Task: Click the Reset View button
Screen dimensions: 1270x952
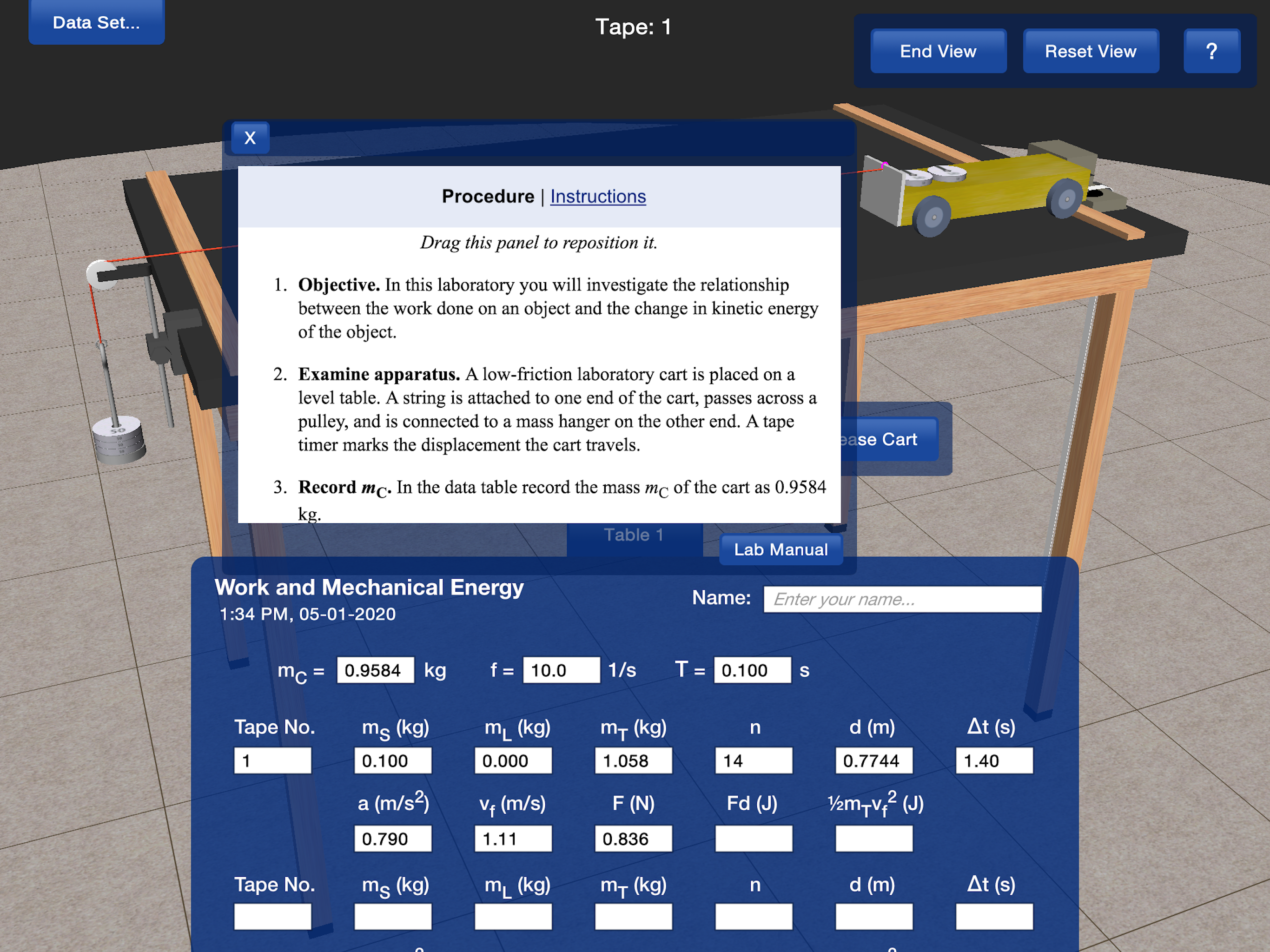Action: tap(1090, 51)
